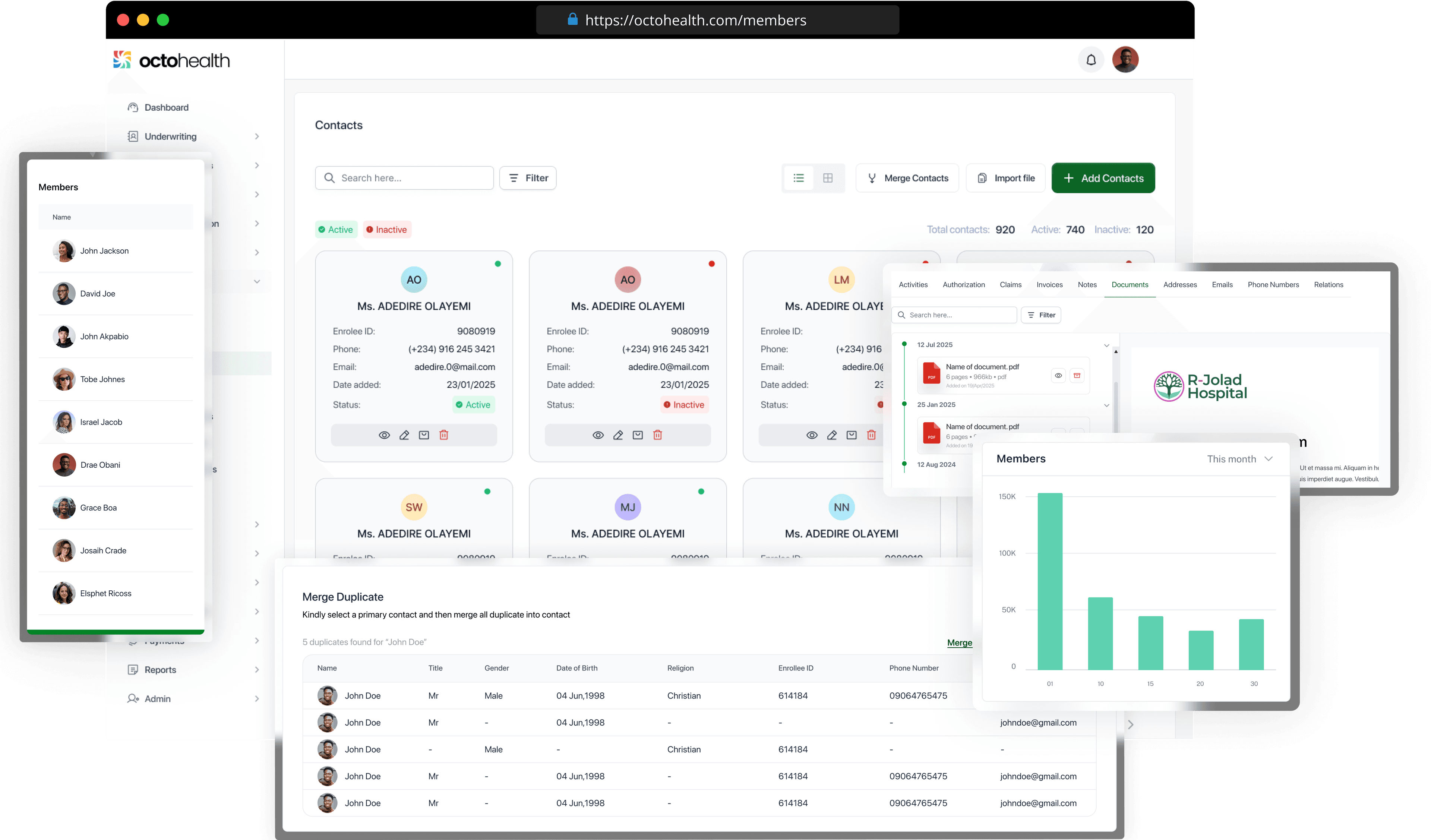Open the Relations tab
The width and height of the screenshot is (1431, 840).
1328,285
